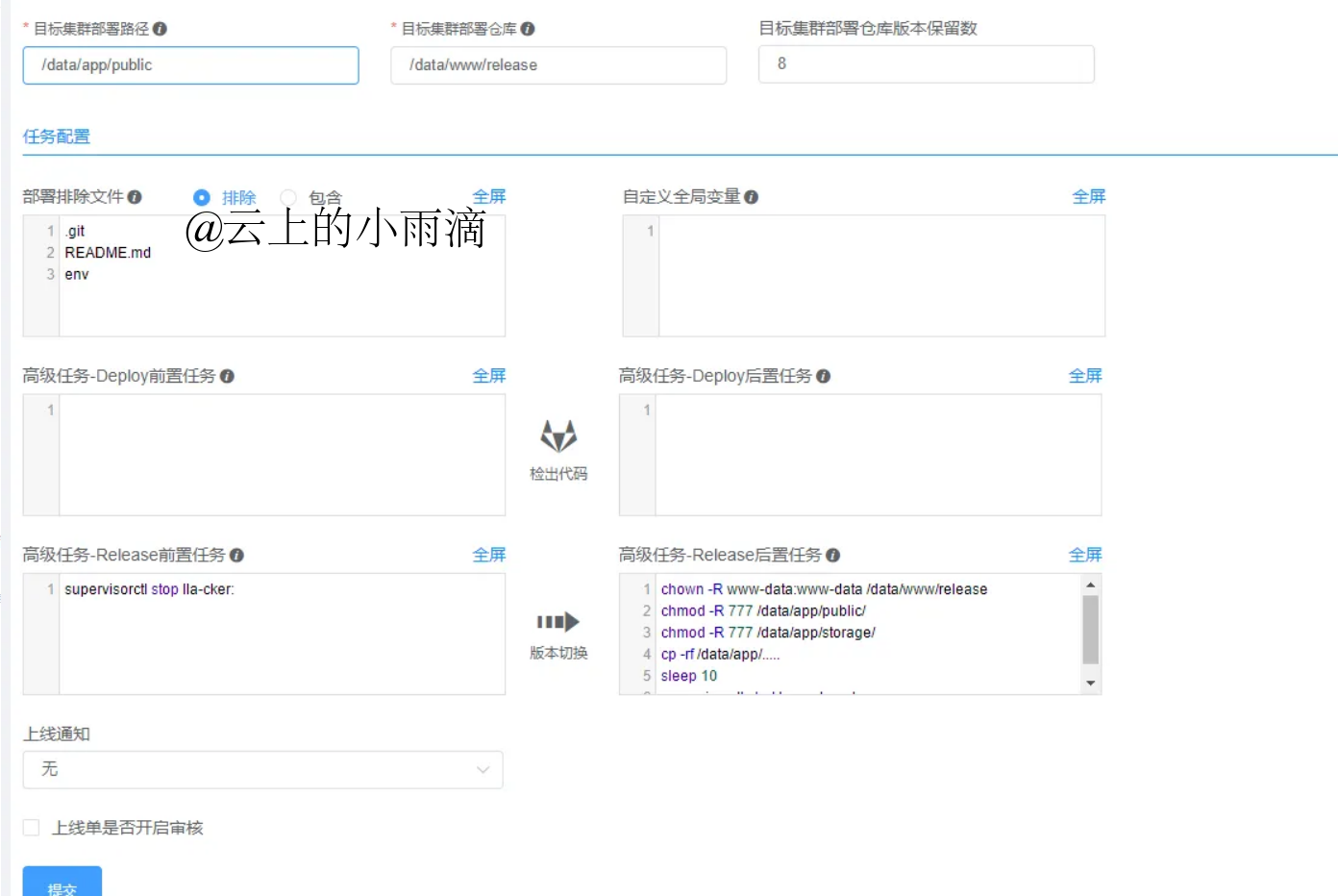1338x896 pixels.
Task: Click the env line in exclude files
Action: [77, 275]
